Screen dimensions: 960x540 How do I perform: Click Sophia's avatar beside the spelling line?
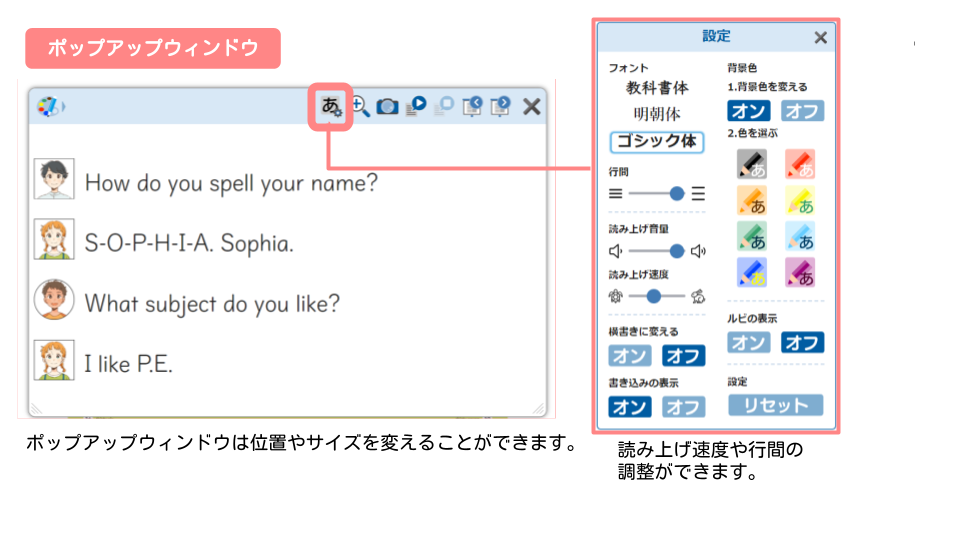pos(53,241)
